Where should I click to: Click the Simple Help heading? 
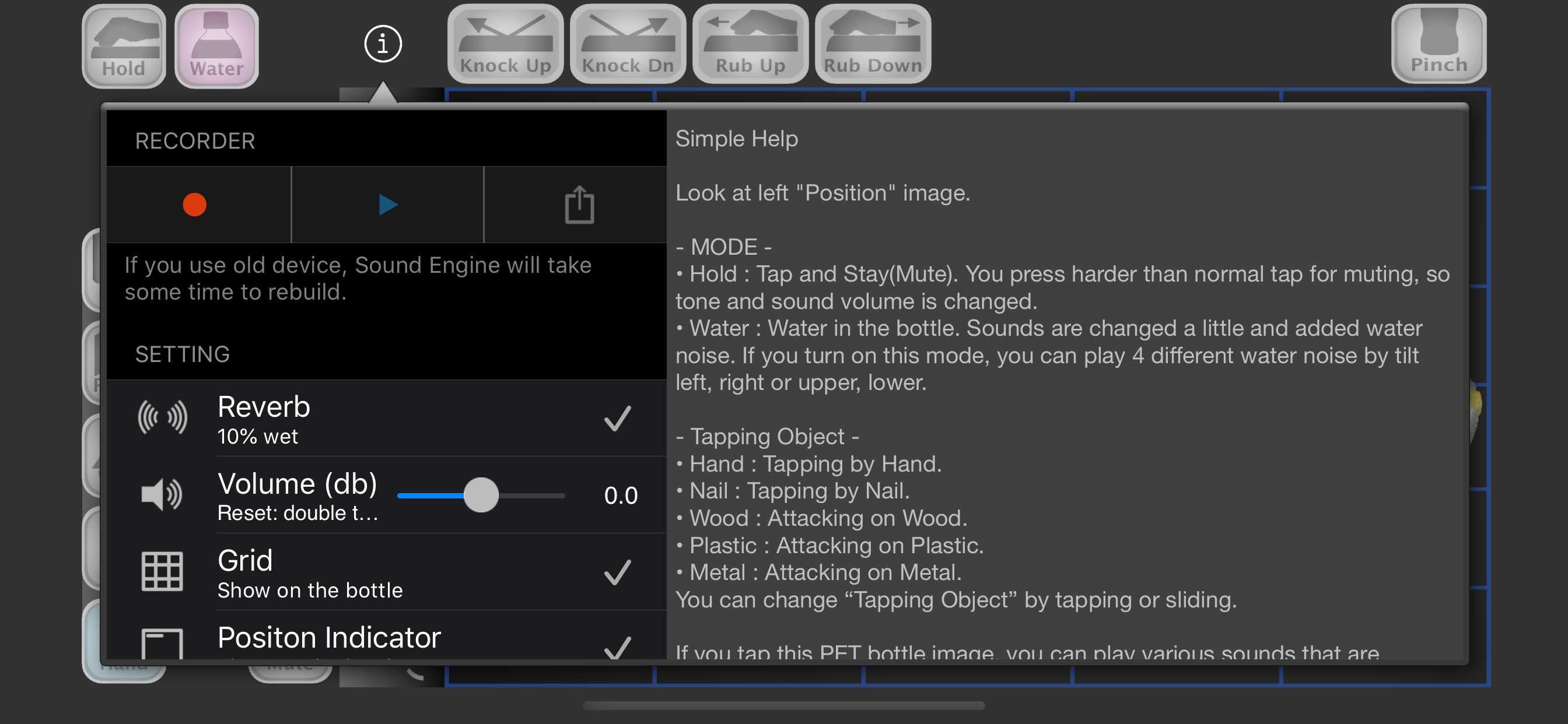tap(737, 139)
